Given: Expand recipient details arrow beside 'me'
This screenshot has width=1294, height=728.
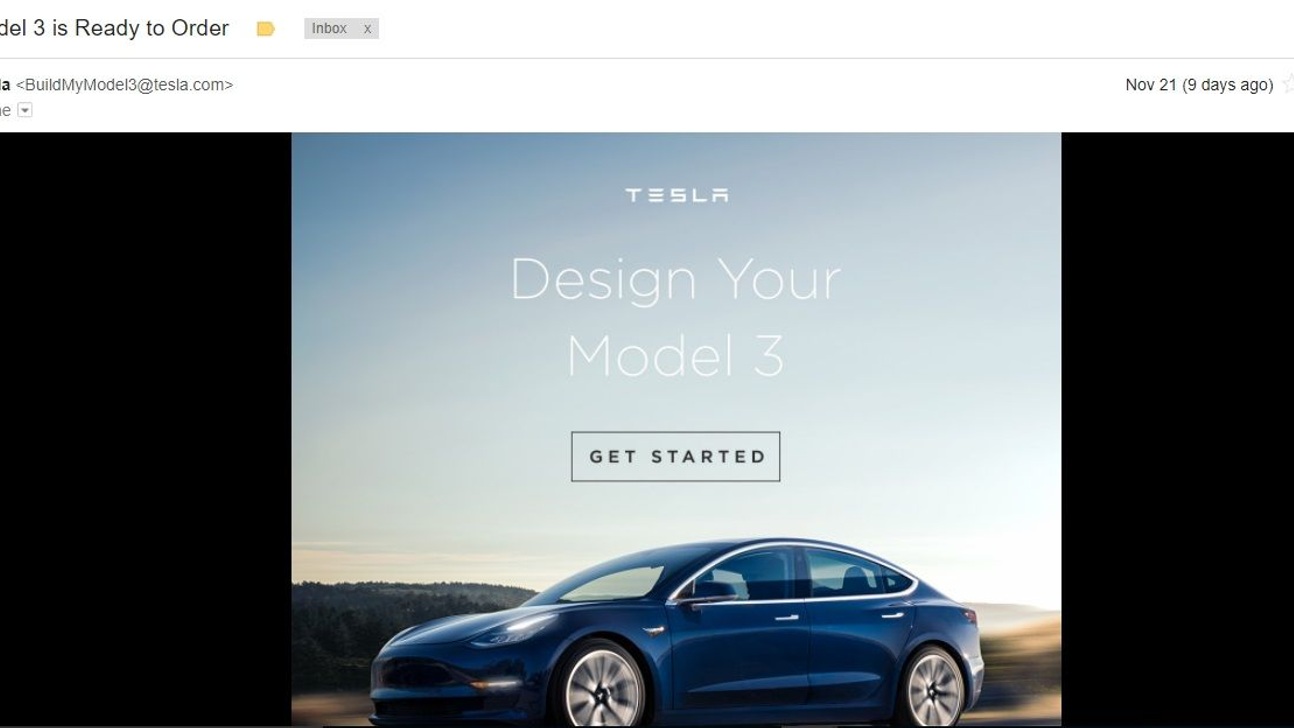Looking at the screenshot, I should [x=25, y=110].
